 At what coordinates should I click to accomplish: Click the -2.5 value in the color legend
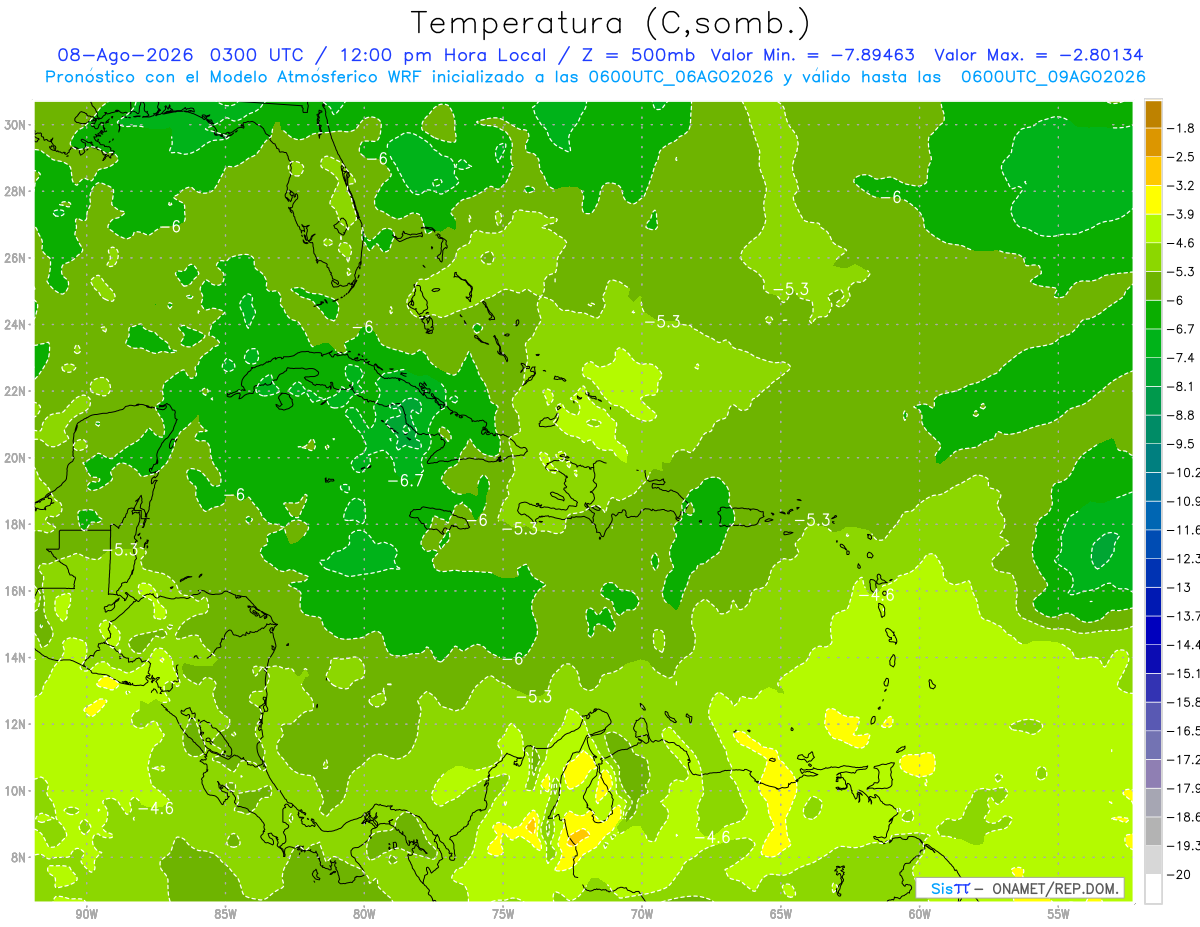(x=1181, y=157)
